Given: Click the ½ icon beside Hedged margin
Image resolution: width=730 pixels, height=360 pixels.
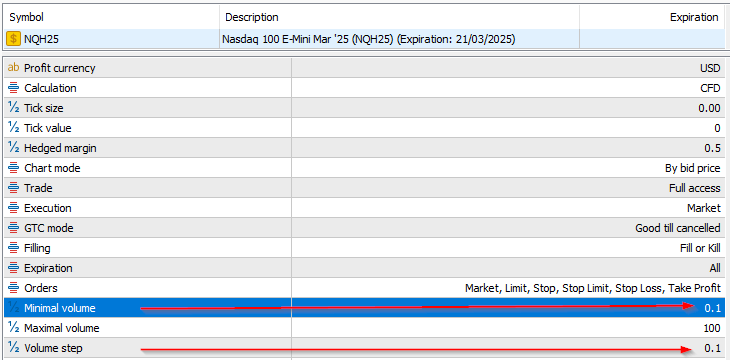Looking at the screenshot, I should [14, 148].
